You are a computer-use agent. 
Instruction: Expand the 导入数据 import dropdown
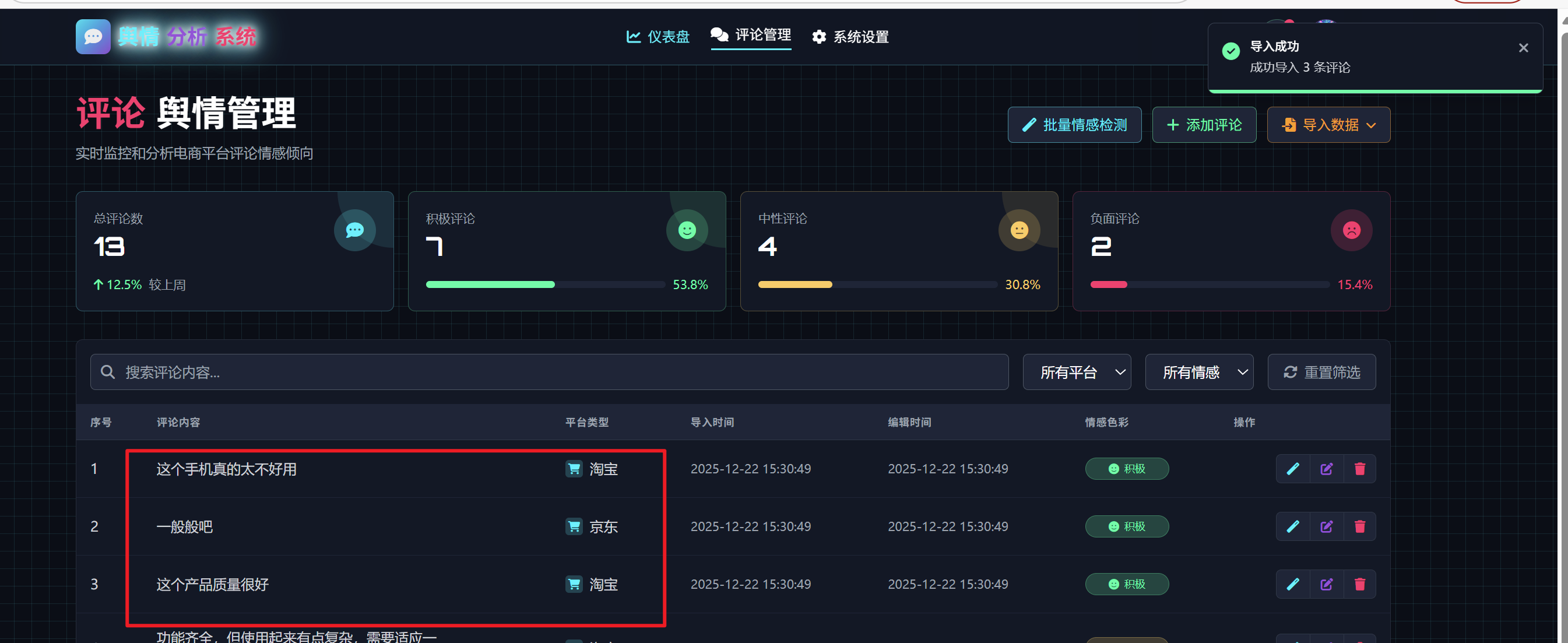[x=1328, y=125]
